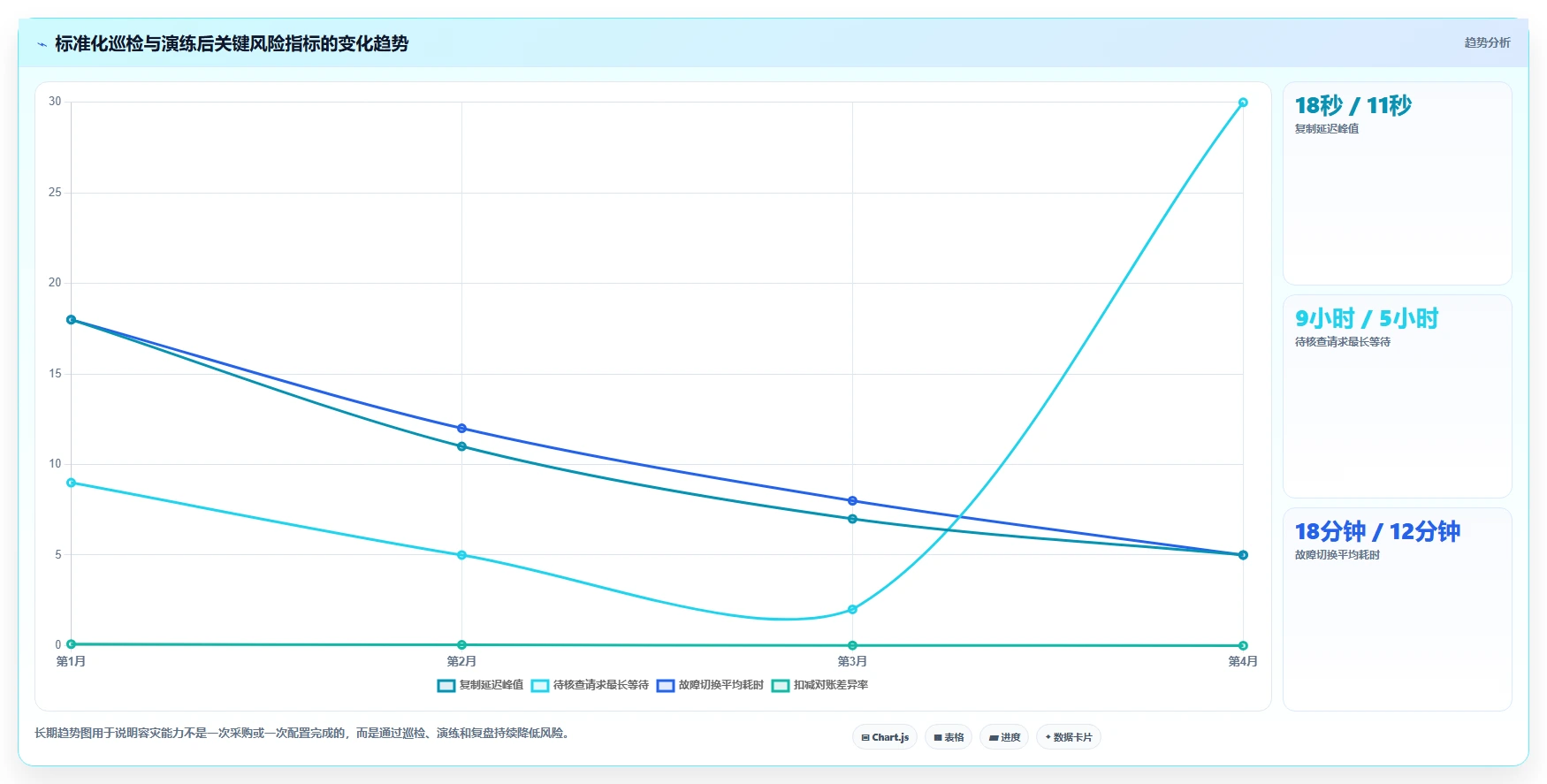
Task: Click the y-axis value 15
Action: 55,374
